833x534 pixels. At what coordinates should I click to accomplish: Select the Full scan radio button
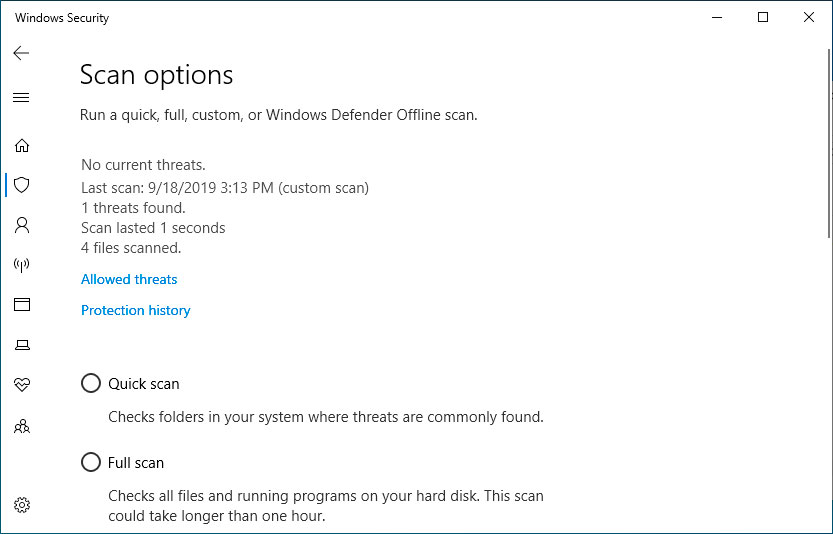click(91, 462)
